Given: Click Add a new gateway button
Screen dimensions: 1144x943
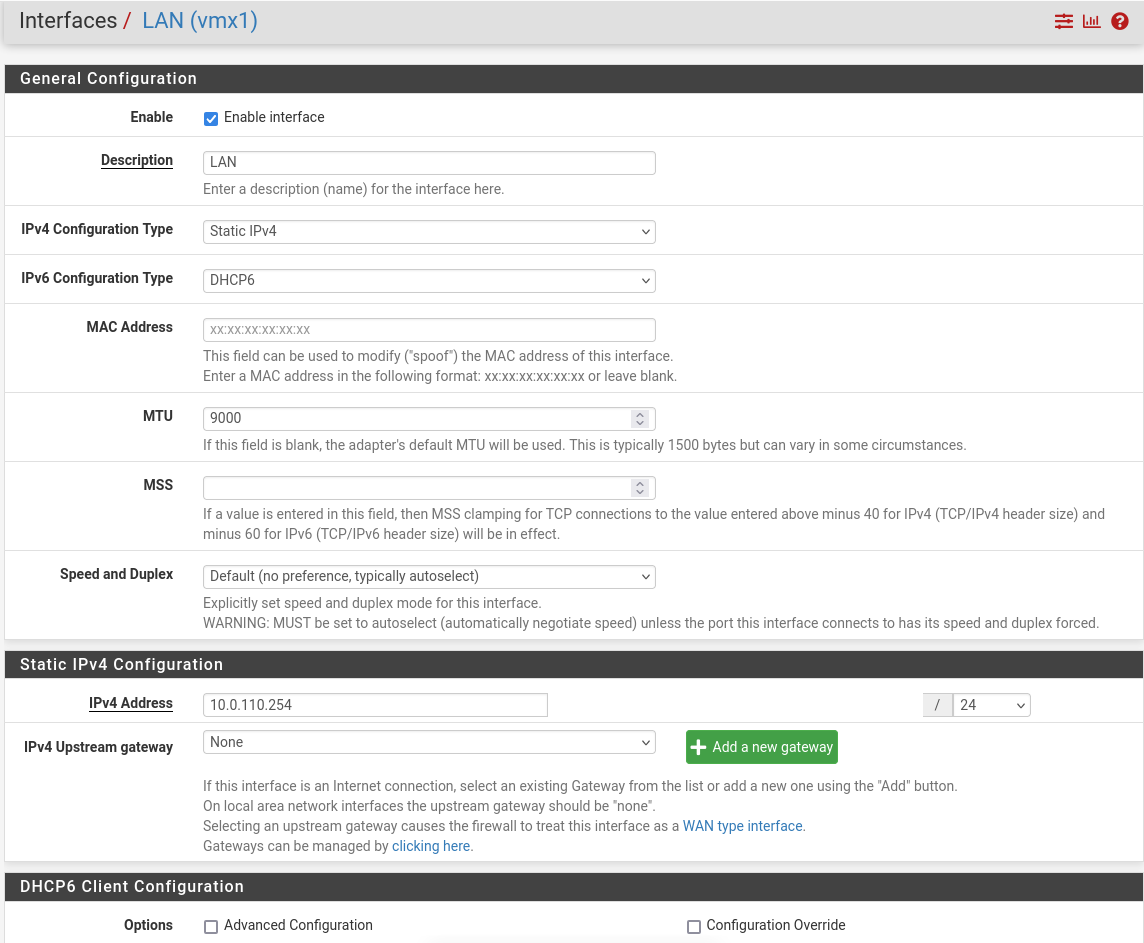Looking at the screenshot, I should coord(761,747).
